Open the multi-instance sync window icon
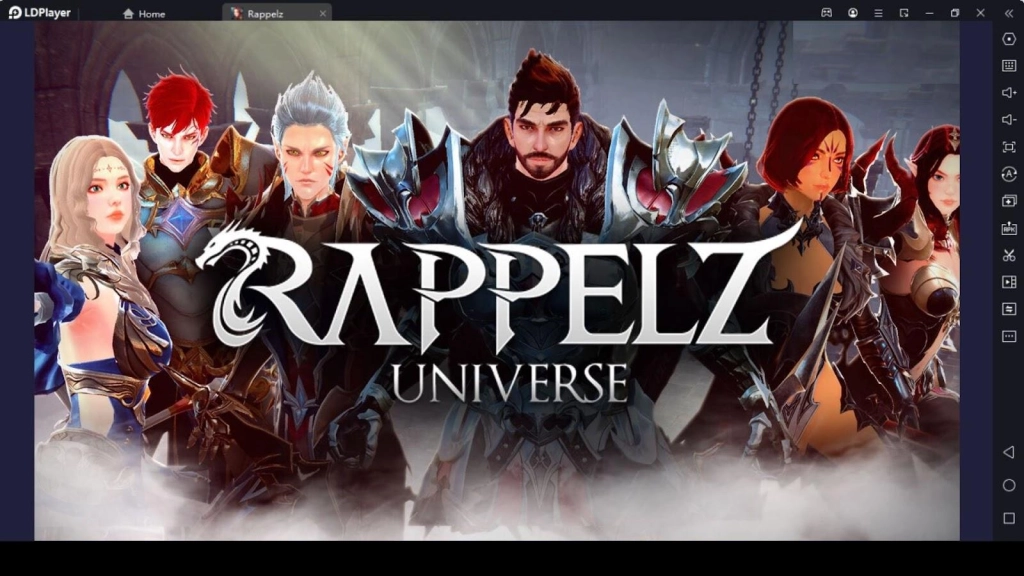This screenshot has height=576, width=1024. pos(1008,201)
